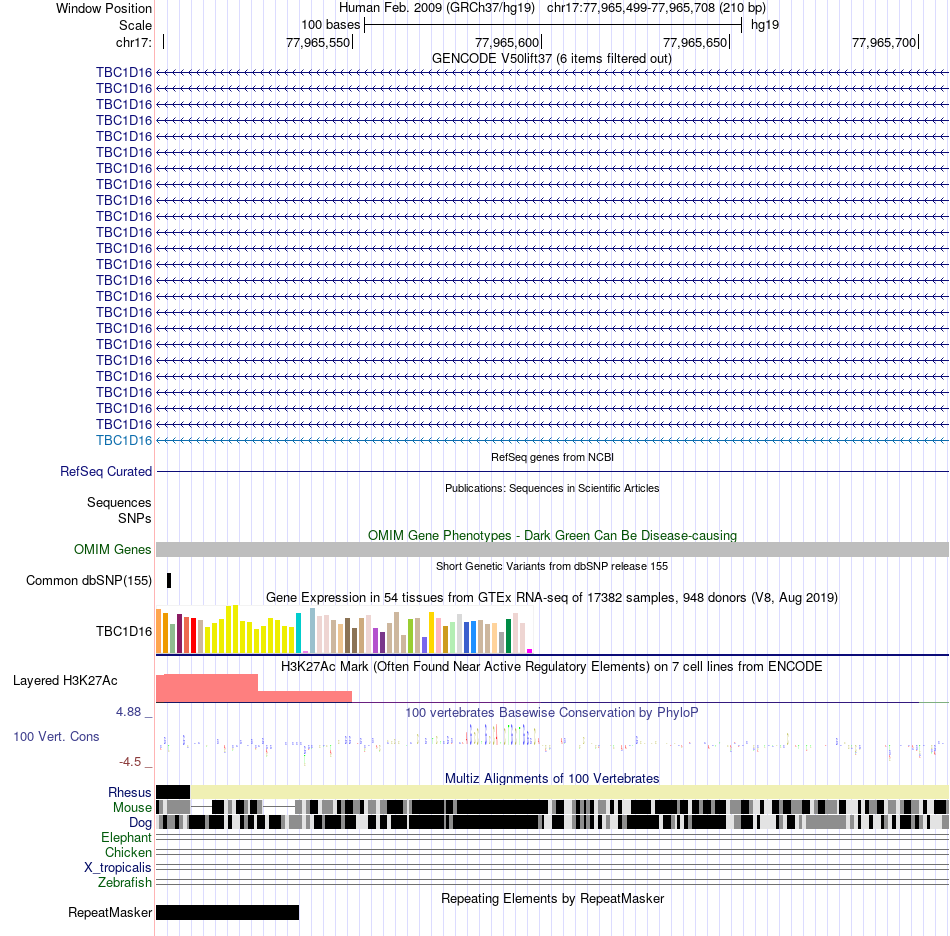
Task: Click the Layered H3K27Ac label
Action: click(65, 680)
